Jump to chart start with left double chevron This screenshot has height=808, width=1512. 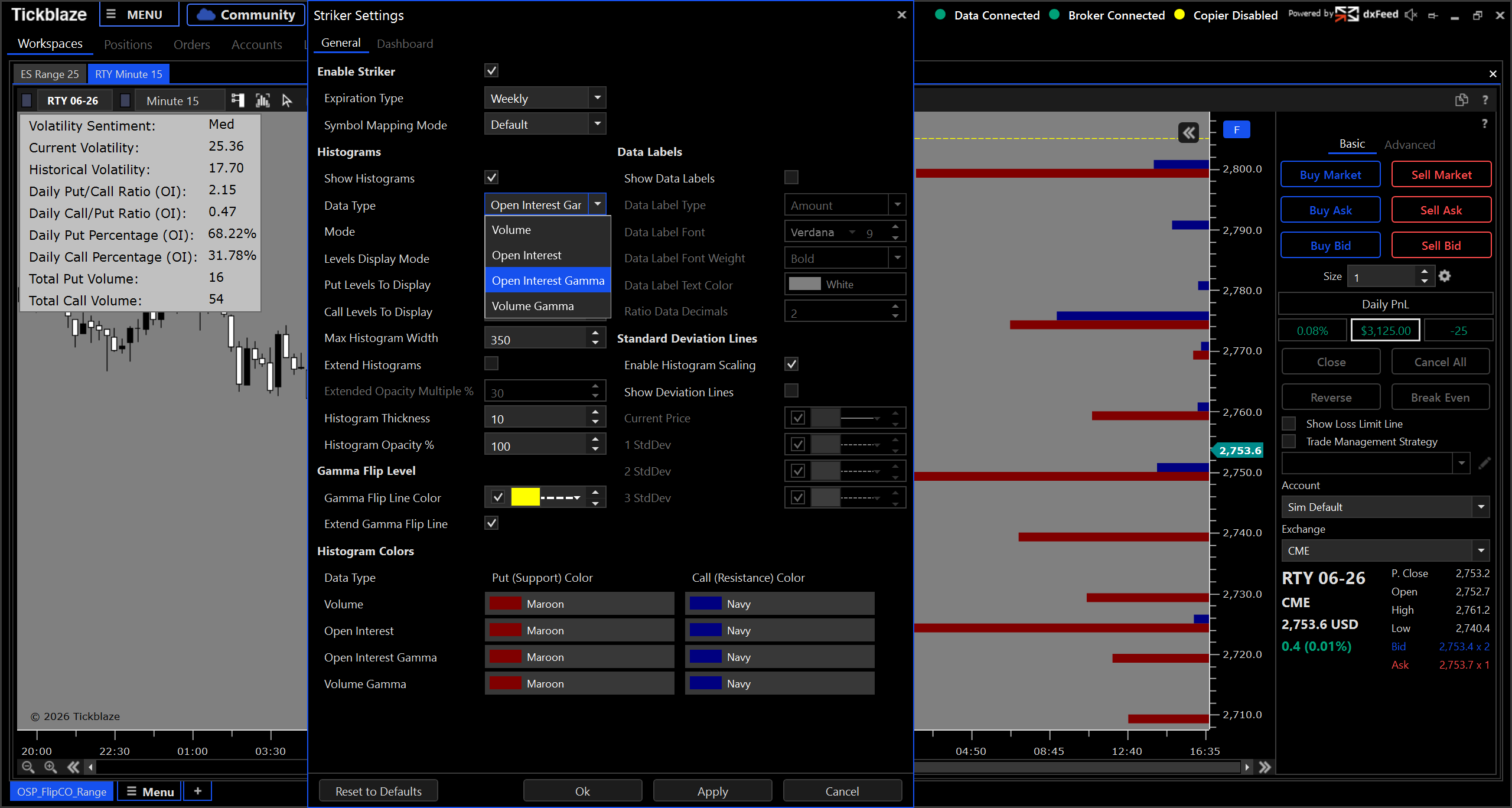[73, 767]
